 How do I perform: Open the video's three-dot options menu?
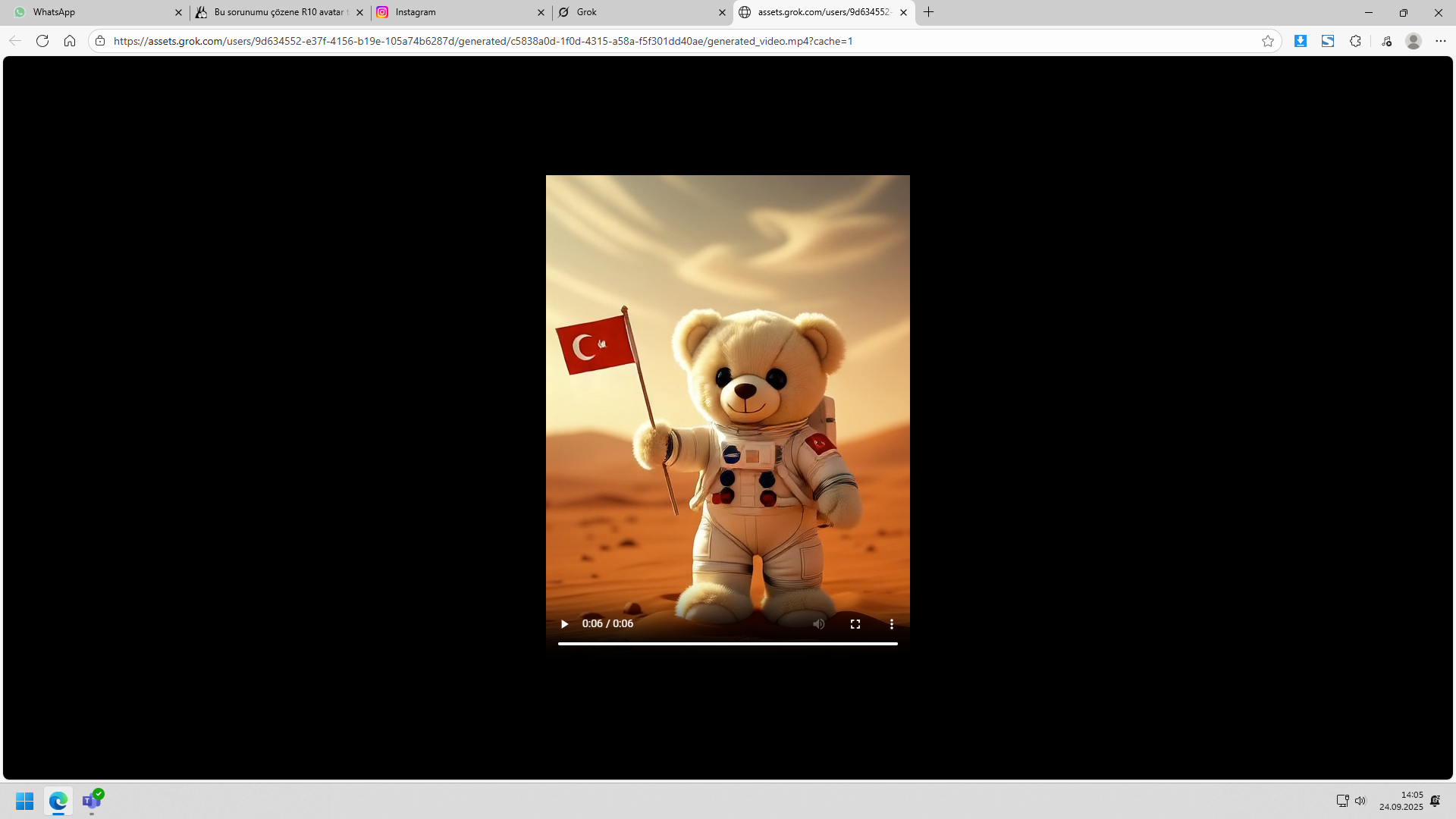[892, 624]
